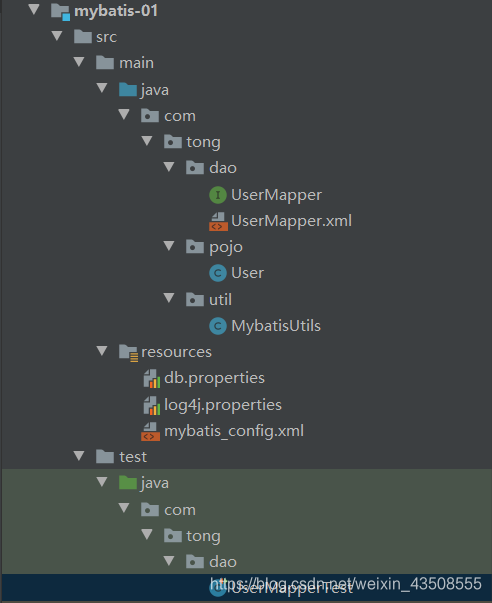Click the User class icon

coord(218,273)
